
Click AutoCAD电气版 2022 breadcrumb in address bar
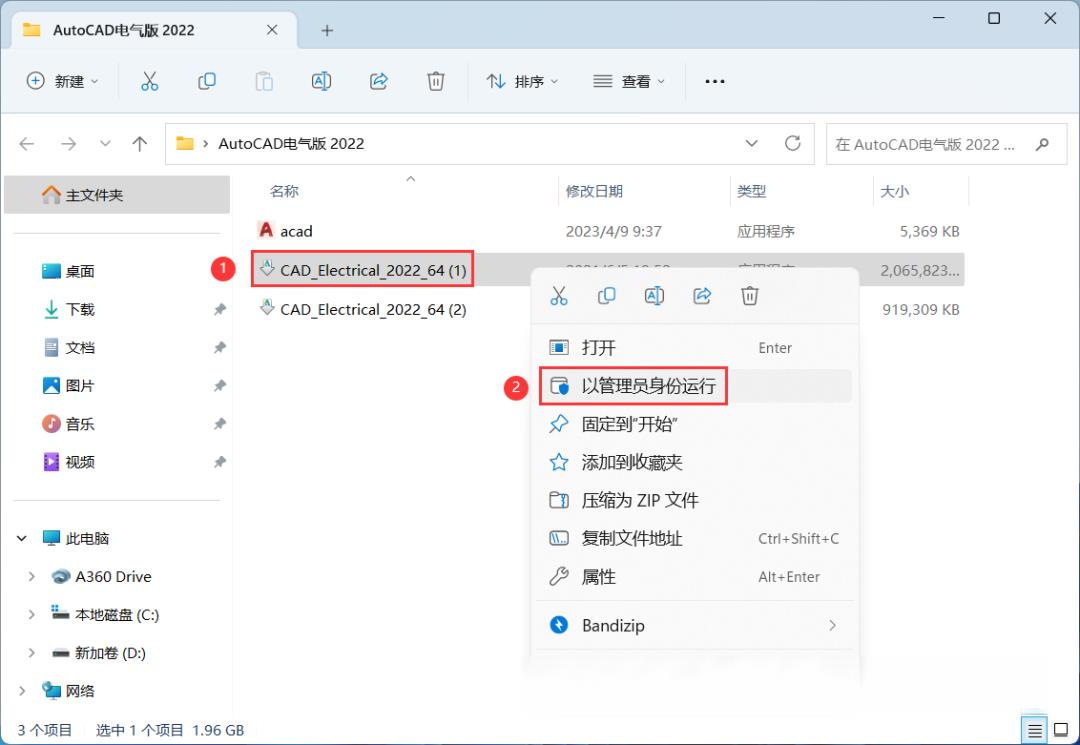point(291,144)
